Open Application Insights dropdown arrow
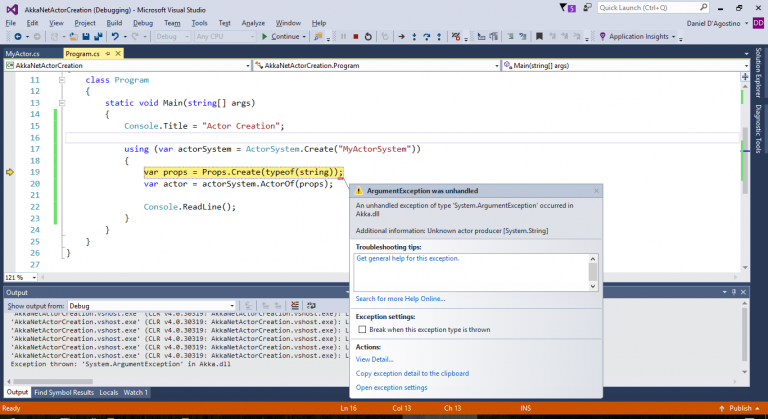Viewport: 768px width, 419px height. pos(673,37)
